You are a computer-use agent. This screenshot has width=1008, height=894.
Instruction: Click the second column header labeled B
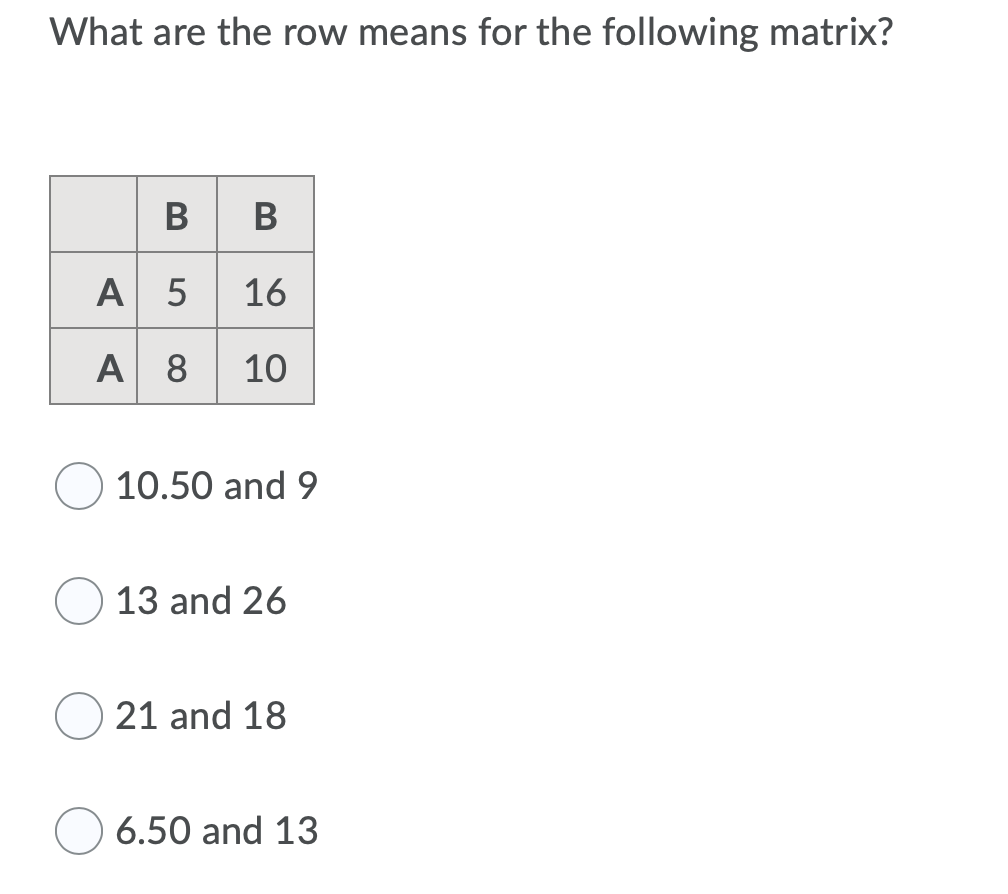264,214
